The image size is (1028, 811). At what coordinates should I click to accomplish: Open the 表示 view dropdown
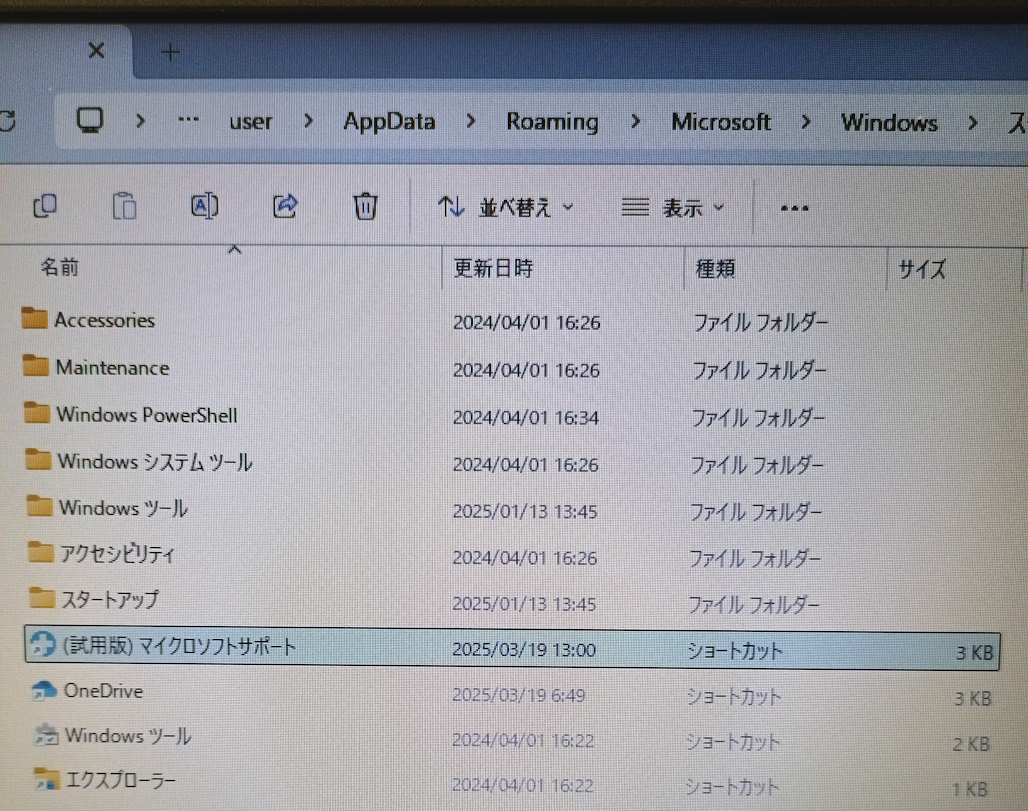[673, 208]
